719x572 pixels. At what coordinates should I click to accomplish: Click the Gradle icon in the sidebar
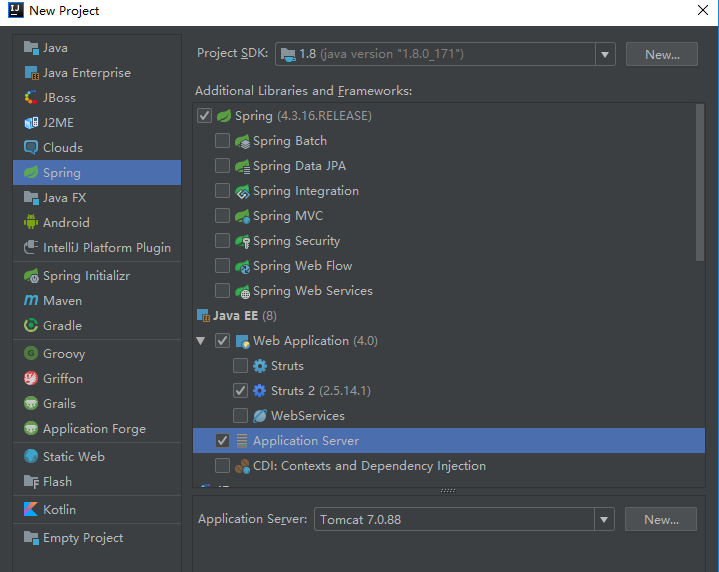(30, 325)
